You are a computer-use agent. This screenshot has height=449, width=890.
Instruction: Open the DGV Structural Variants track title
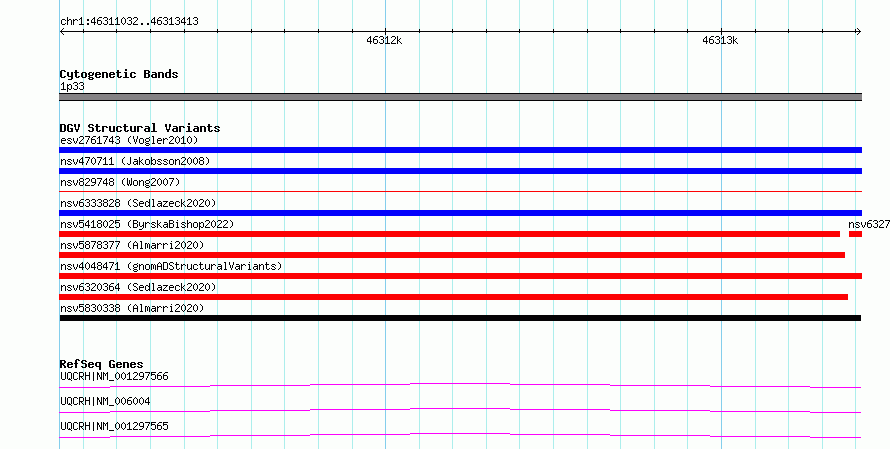tap(140, 128)
